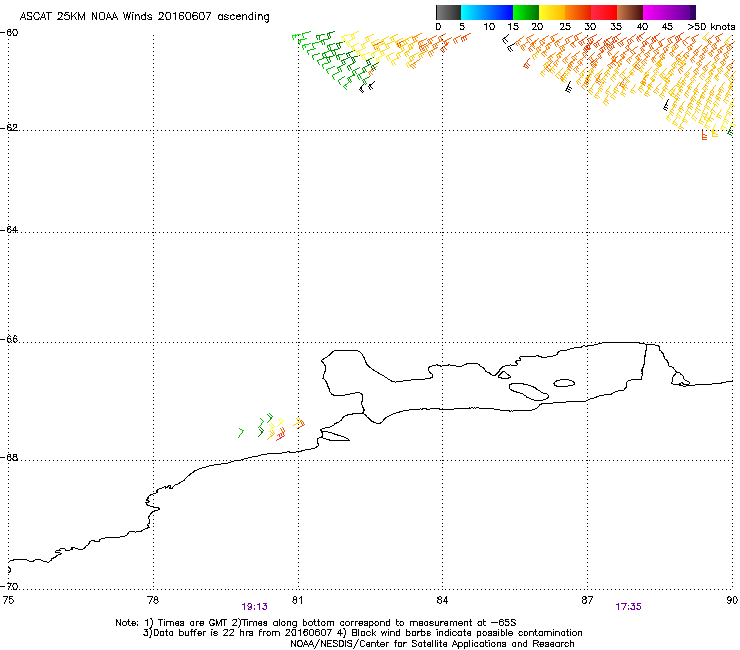Click the '-66' latitude label
Image resolution: width=740 pixels, height=650 pixels.
tap(10, 340)
